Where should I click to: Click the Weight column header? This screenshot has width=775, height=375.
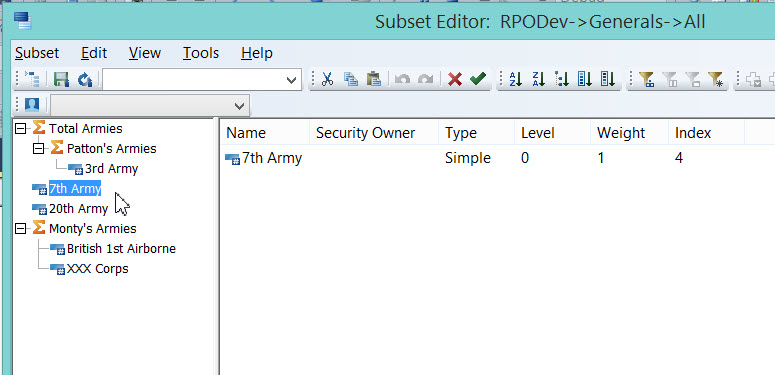[x=629, y=133]
